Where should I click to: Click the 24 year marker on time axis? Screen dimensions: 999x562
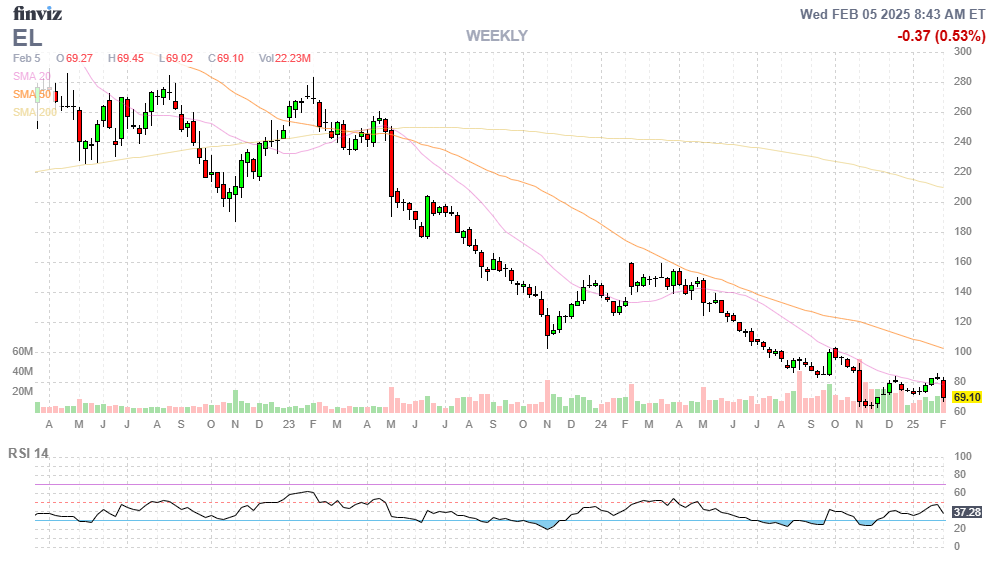[600, 425]
